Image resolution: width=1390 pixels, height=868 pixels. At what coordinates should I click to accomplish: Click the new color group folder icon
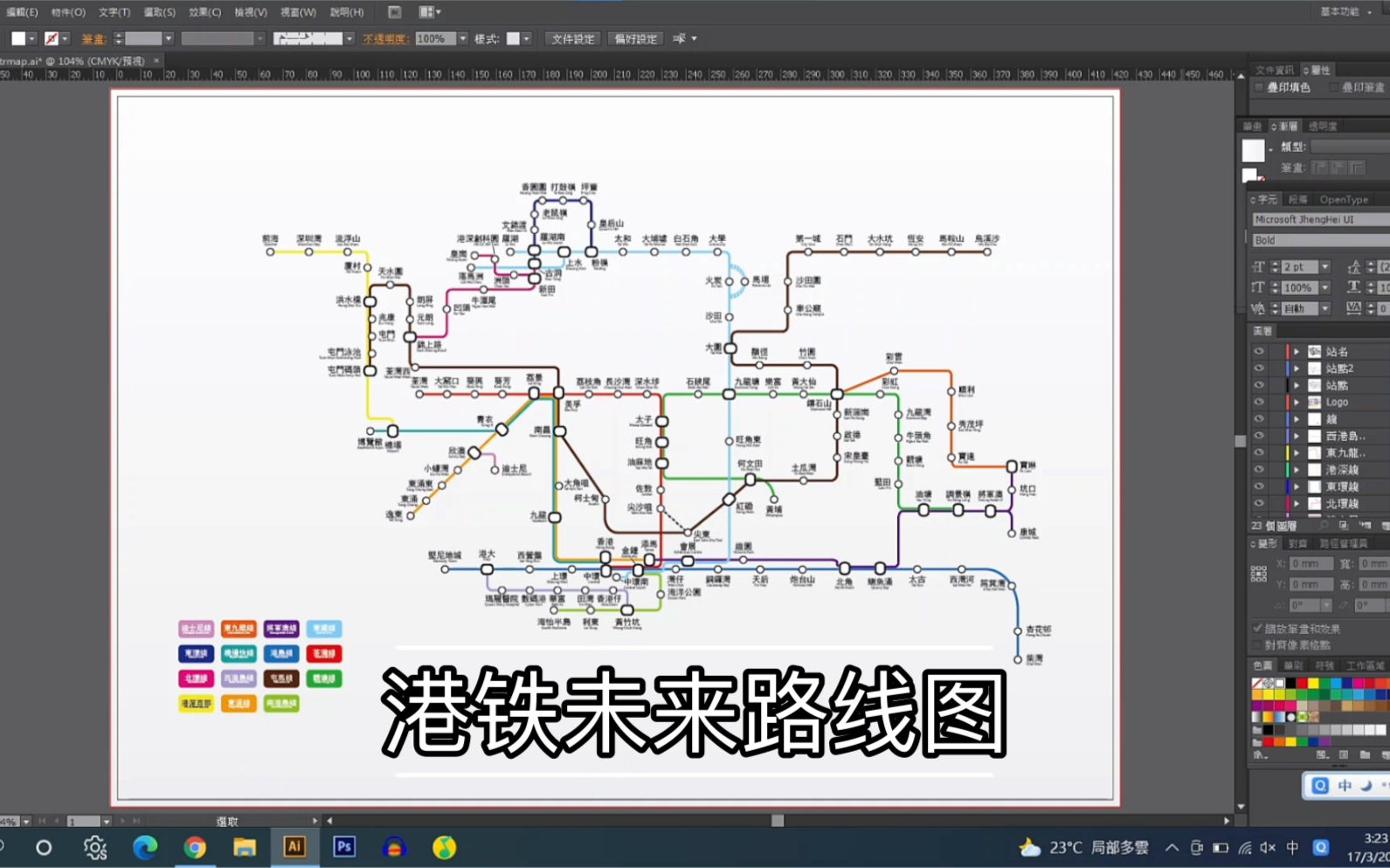click(x=1365, y=754)
